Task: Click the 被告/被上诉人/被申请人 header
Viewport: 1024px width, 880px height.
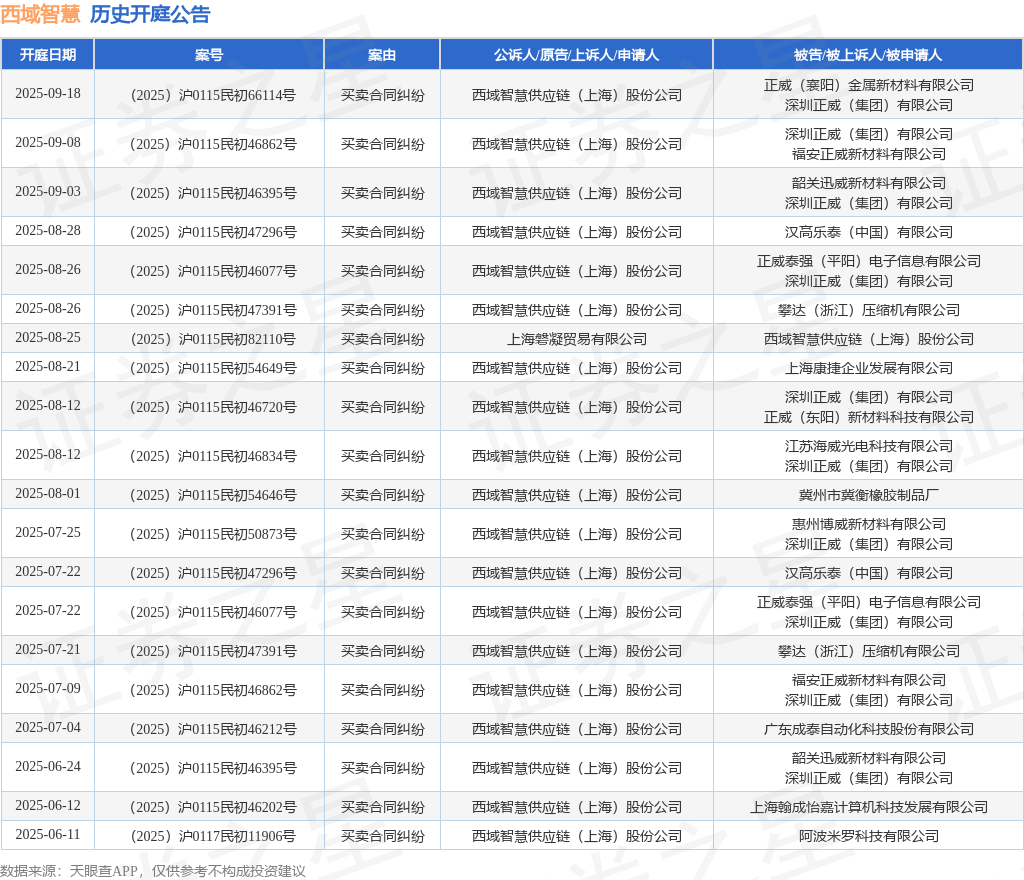Action: tap(868, 55)
